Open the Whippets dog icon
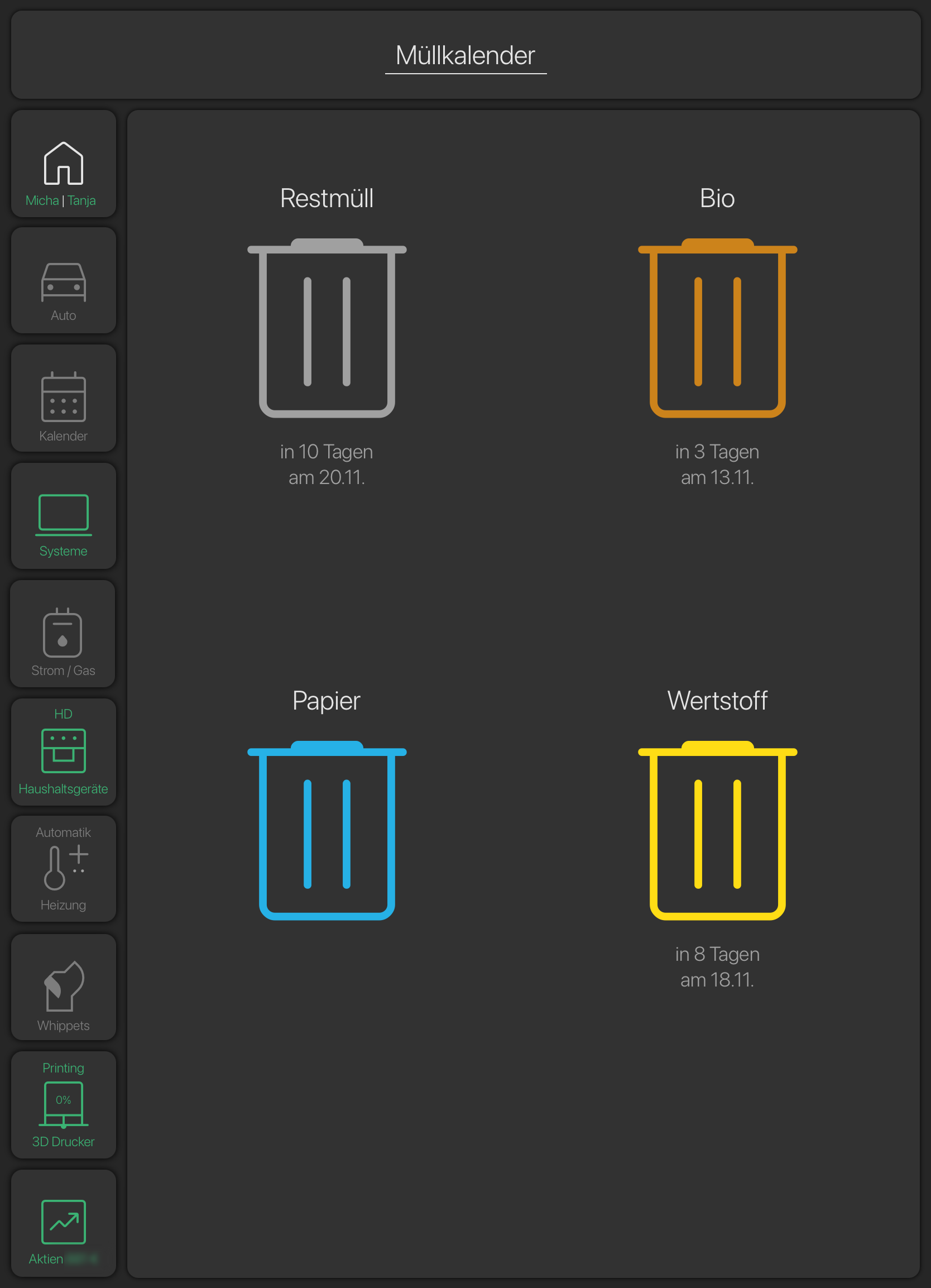This screenshot has width=931, height=1288. (x=64, y=986)
